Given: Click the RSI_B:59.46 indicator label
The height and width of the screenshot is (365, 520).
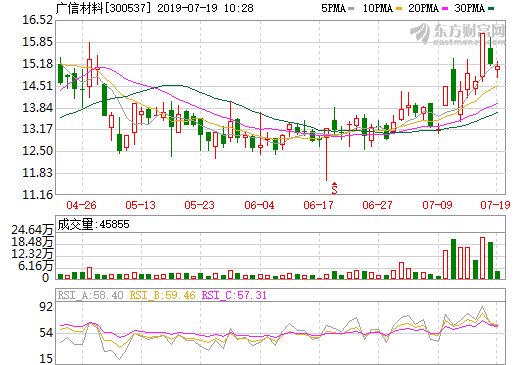Looking at the screenshot, I should (x=162, y=295).
